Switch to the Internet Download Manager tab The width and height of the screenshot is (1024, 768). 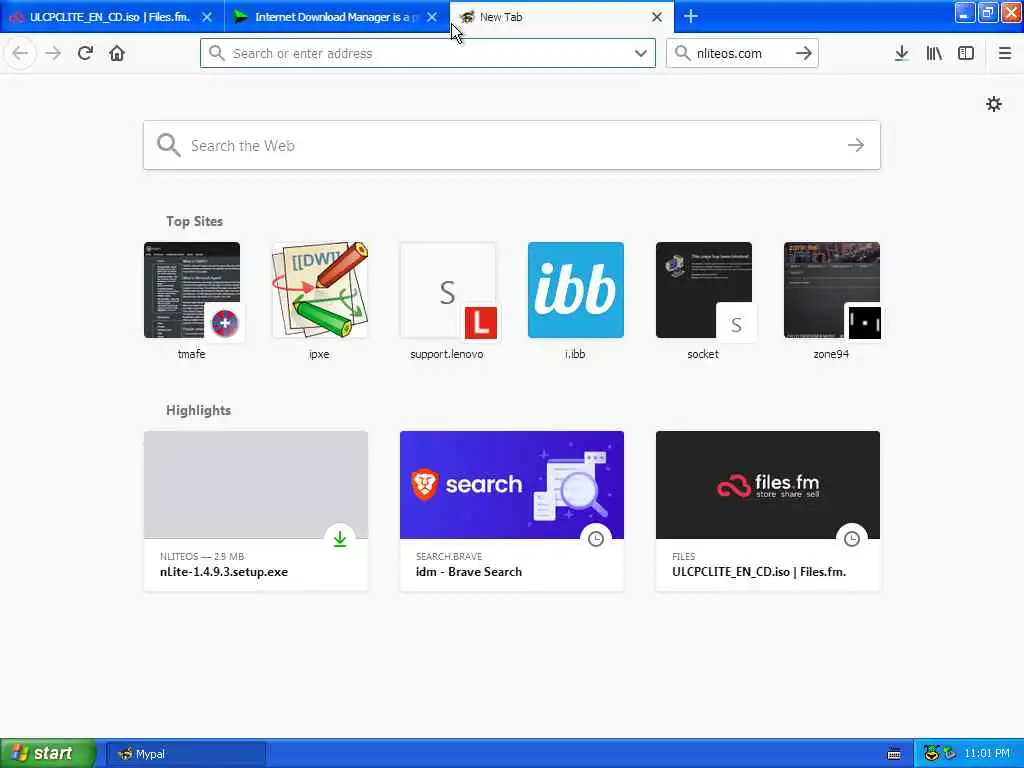pyautogui.click(x=336, y=17)
